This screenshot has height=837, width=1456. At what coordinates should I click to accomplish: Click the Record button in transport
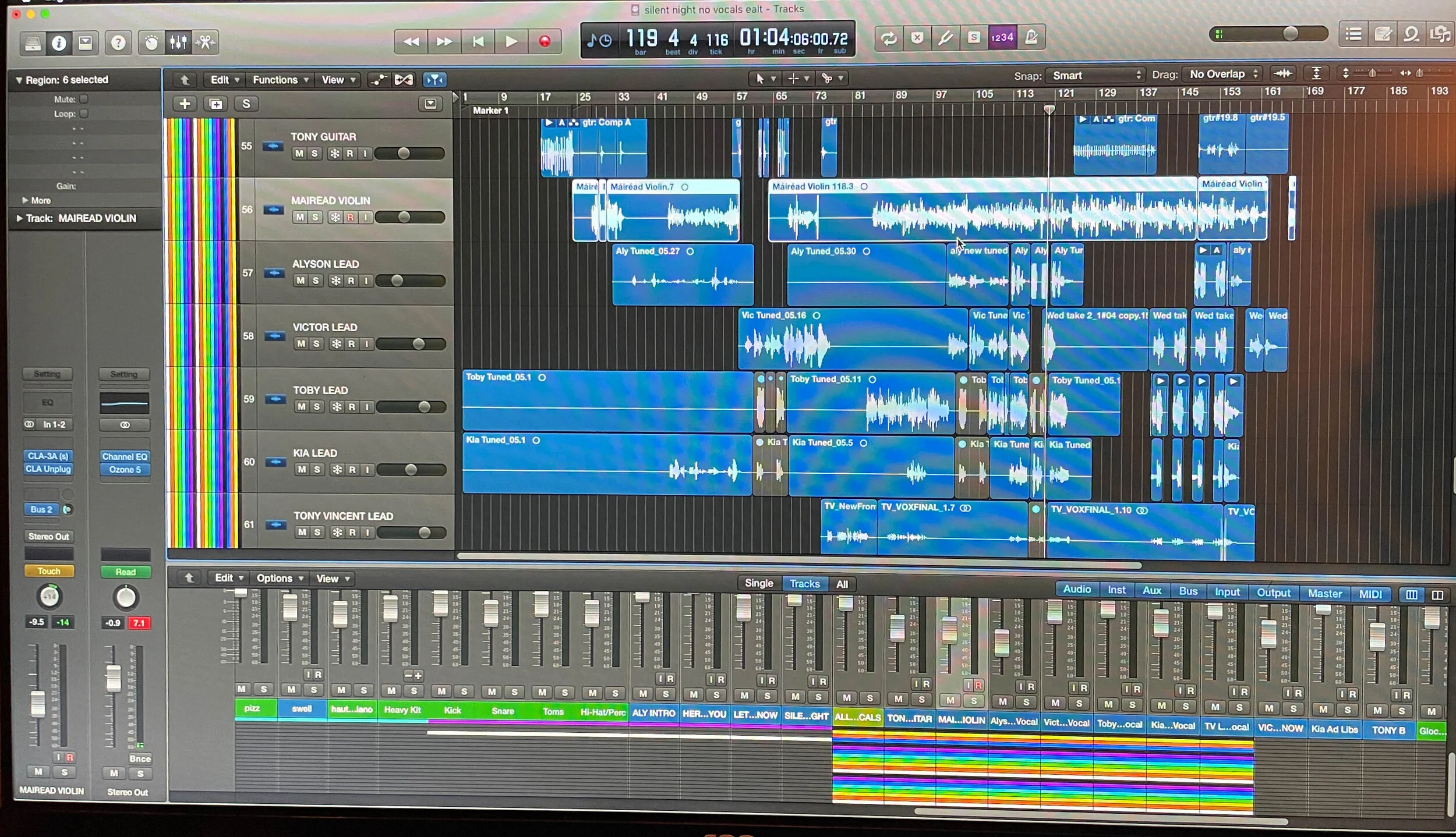coord(544,41)
